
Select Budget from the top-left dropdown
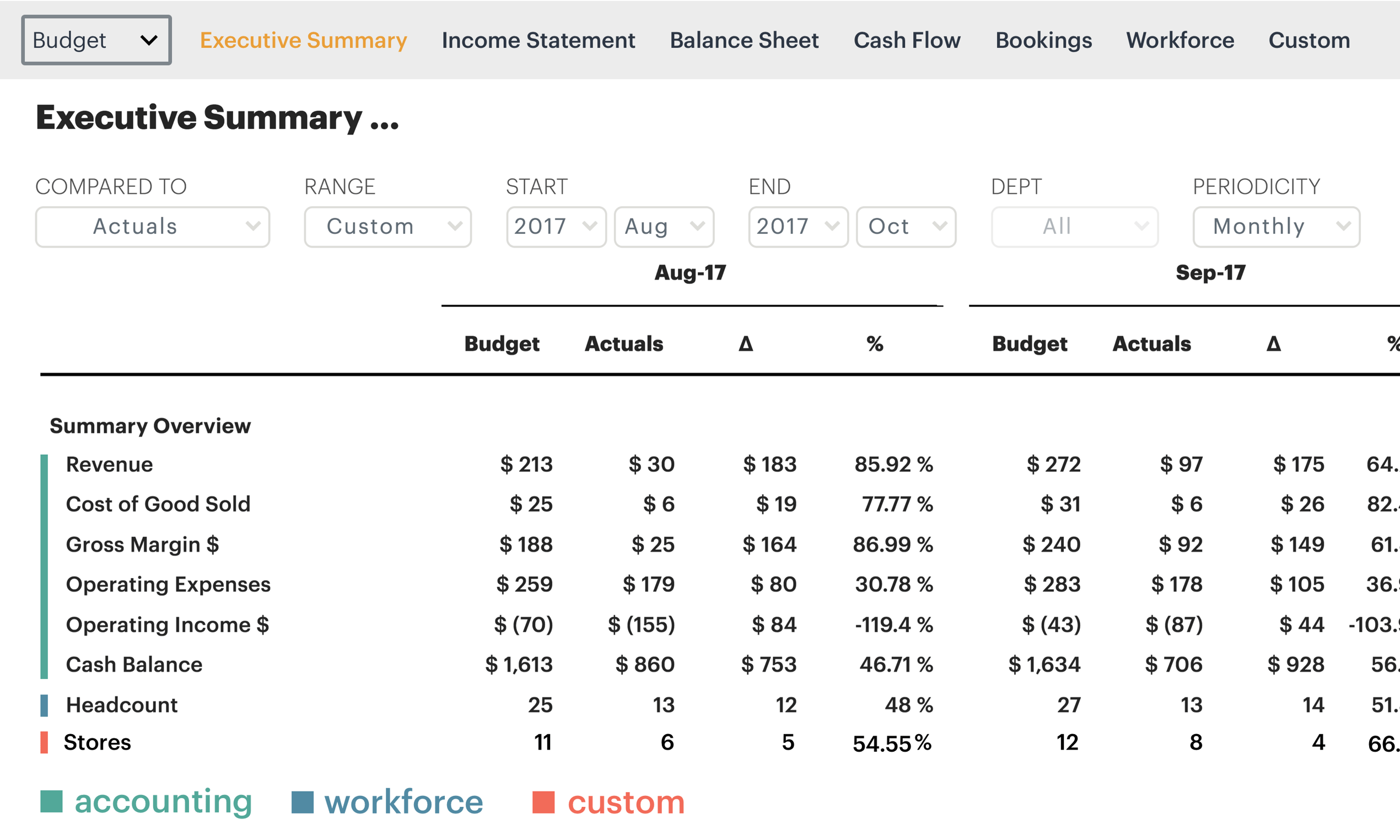point(95,39)
